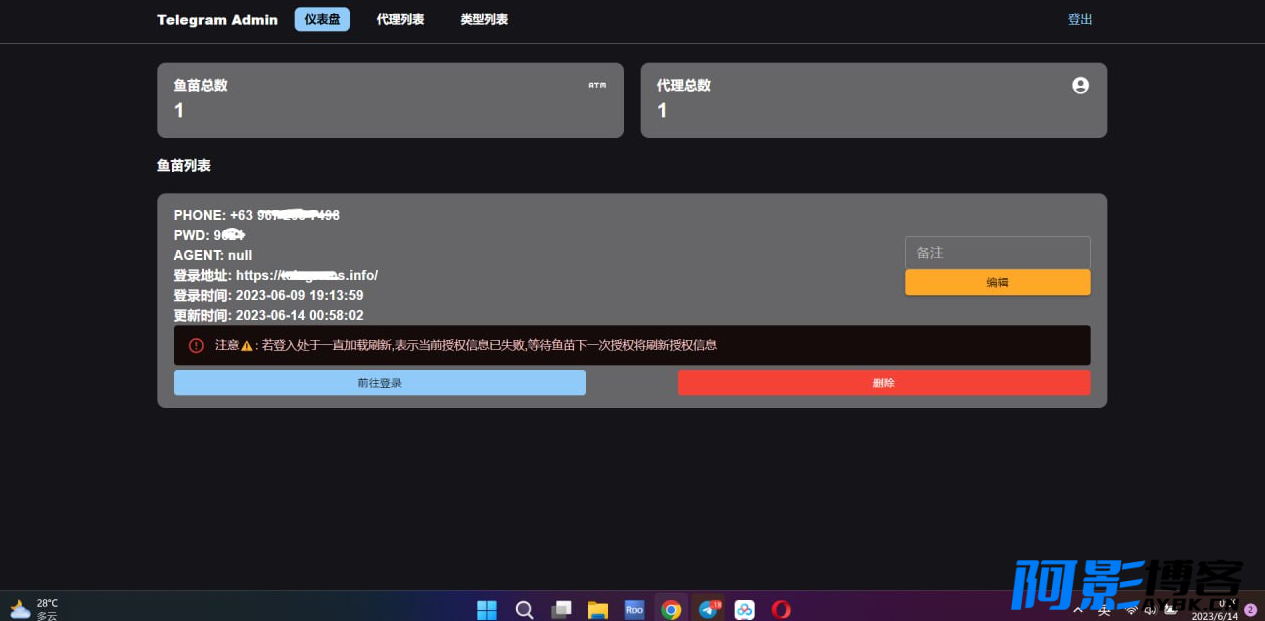This screenshot has height=621, width=1265.
Task: Open the 类型列表 tab
Action: [x=484, y=19]
